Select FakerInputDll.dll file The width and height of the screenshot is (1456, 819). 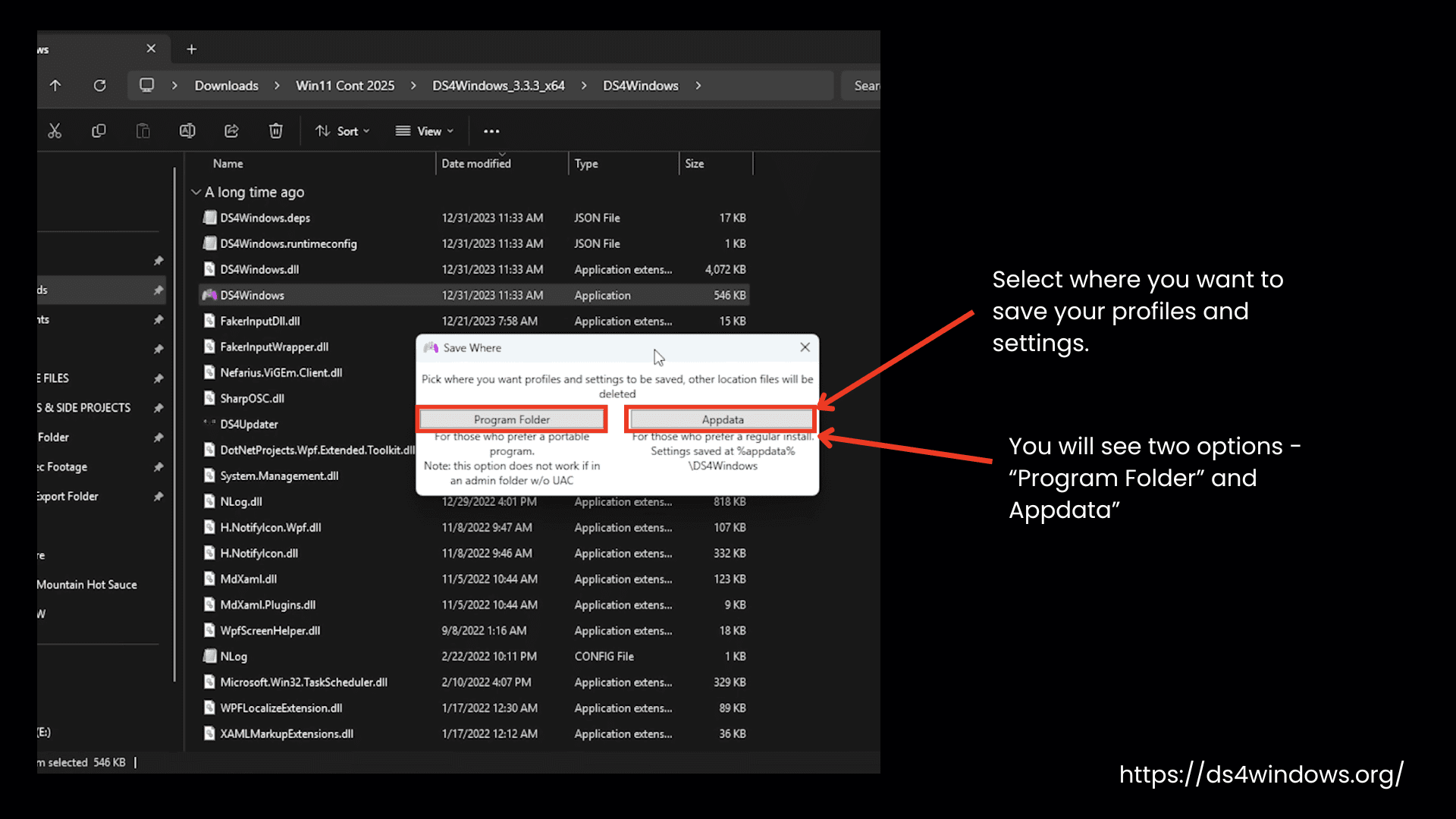260,321
